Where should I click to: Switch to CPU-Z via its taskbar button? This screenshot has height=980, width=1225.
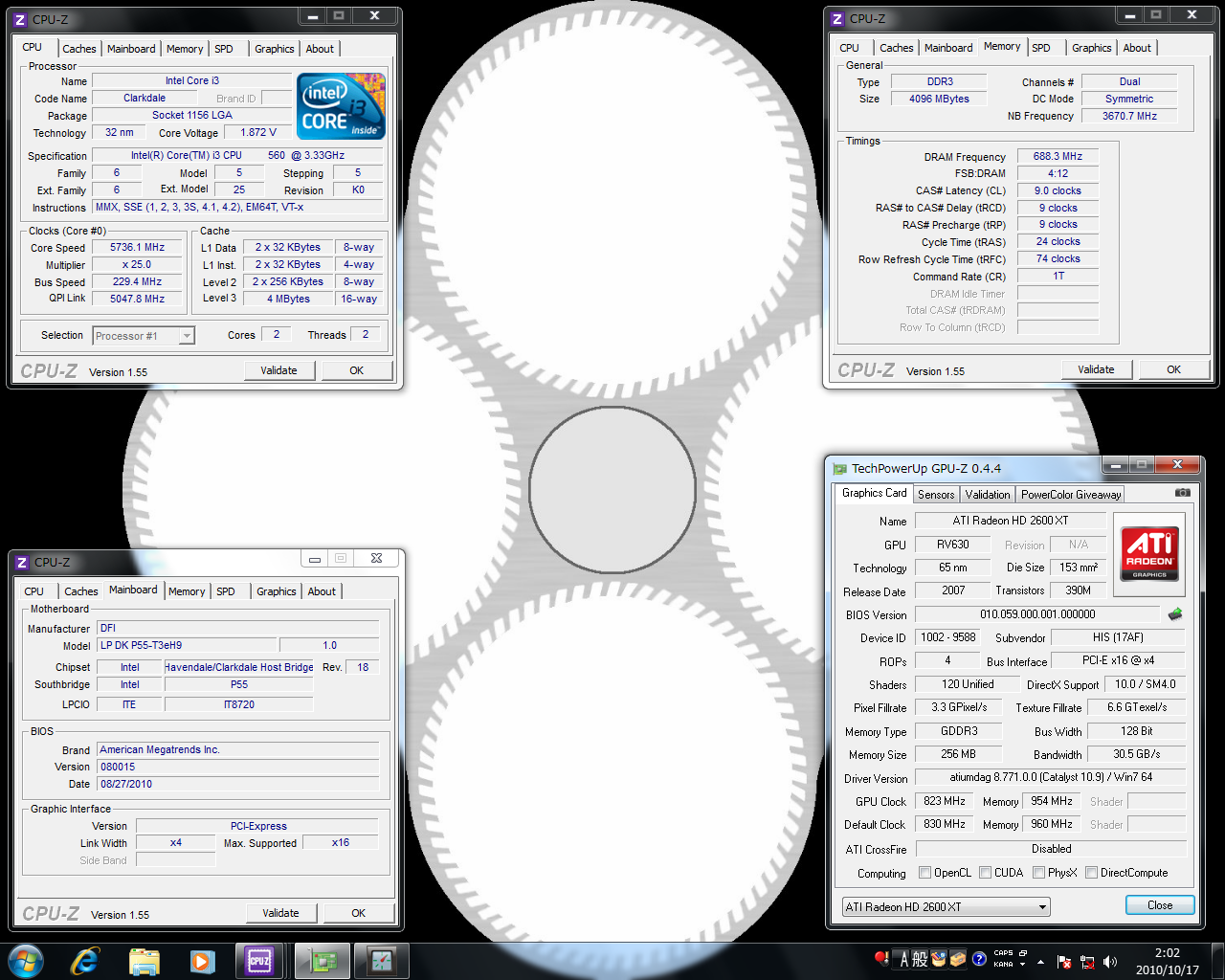pyautogui.click(x=259, y=961)
